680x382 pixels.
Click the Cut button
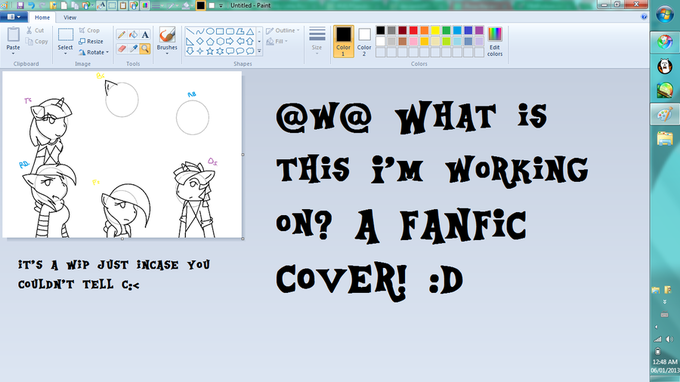coord(35,30)
